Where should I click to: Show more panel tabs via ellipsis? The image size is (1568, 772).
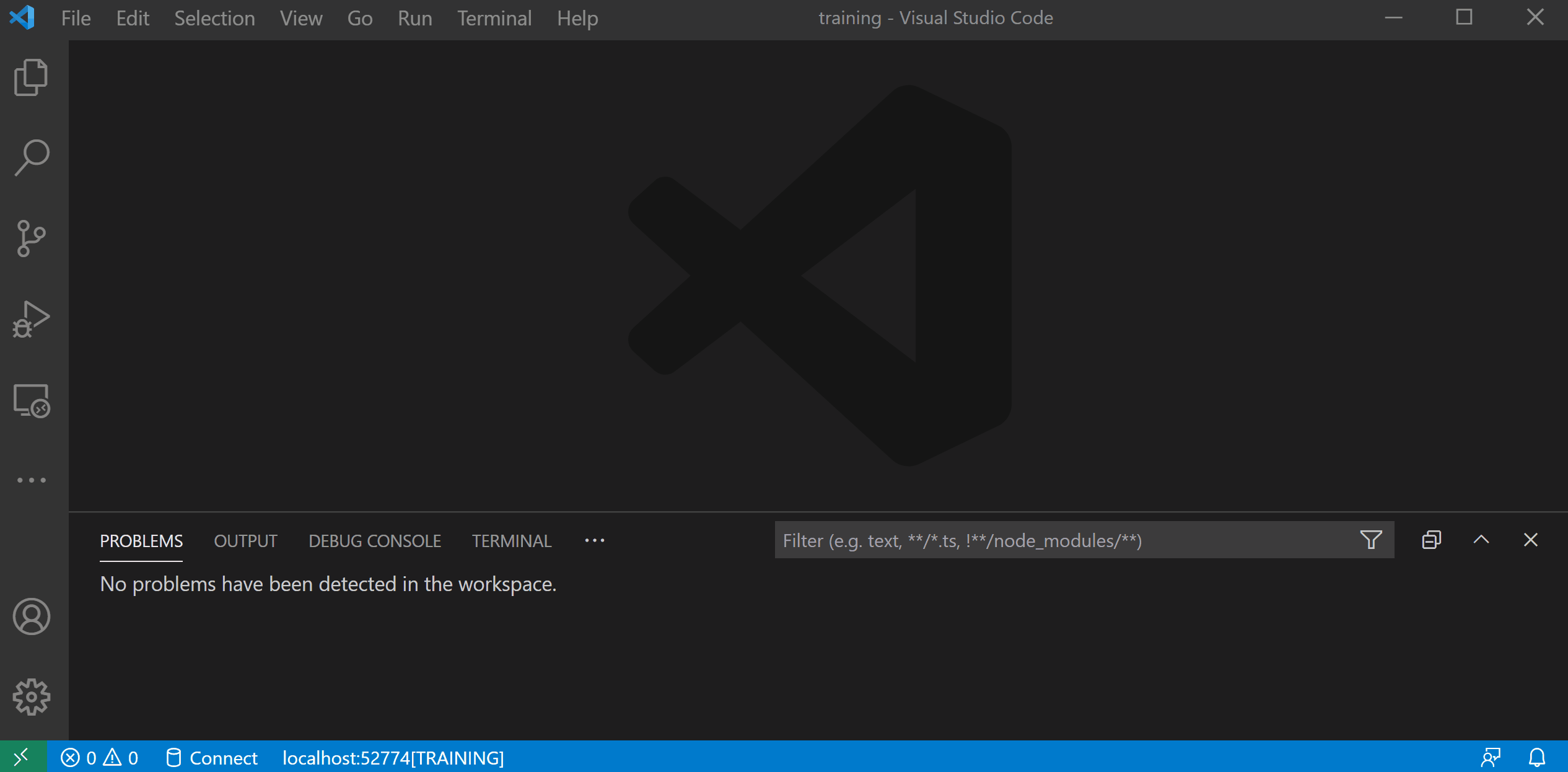pos(594,541)
